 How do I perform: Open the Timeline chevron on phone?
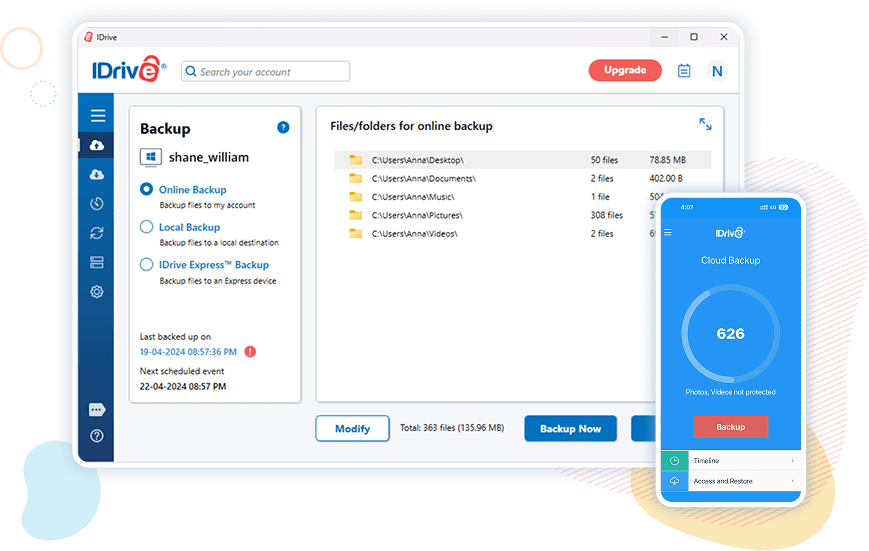tap(793, 461)
